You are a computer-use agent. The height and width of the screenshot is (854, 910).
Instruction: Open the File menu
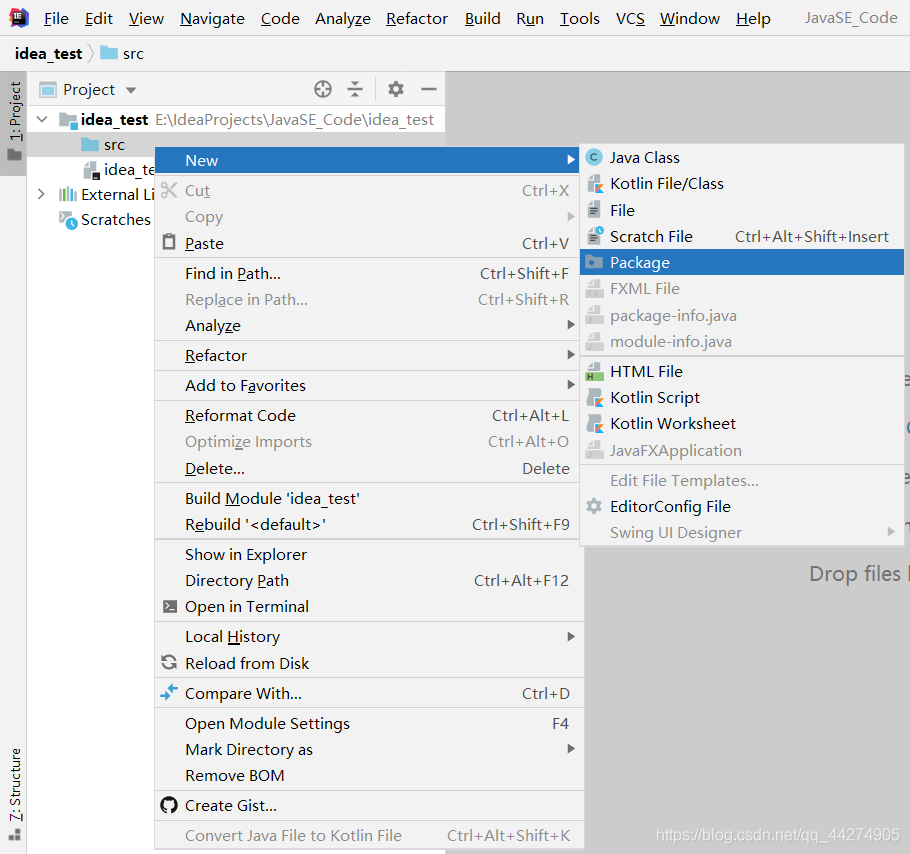pyautogui.click(x=56, y=19)
